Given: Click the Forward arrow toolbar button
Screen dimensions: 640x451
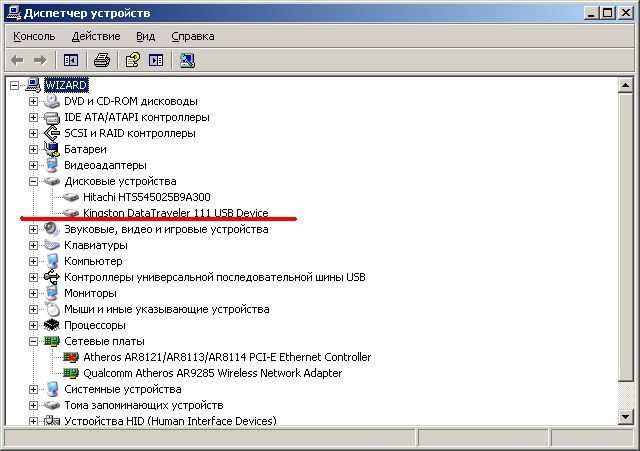Looking at the screenshot, I should point(40,60).
